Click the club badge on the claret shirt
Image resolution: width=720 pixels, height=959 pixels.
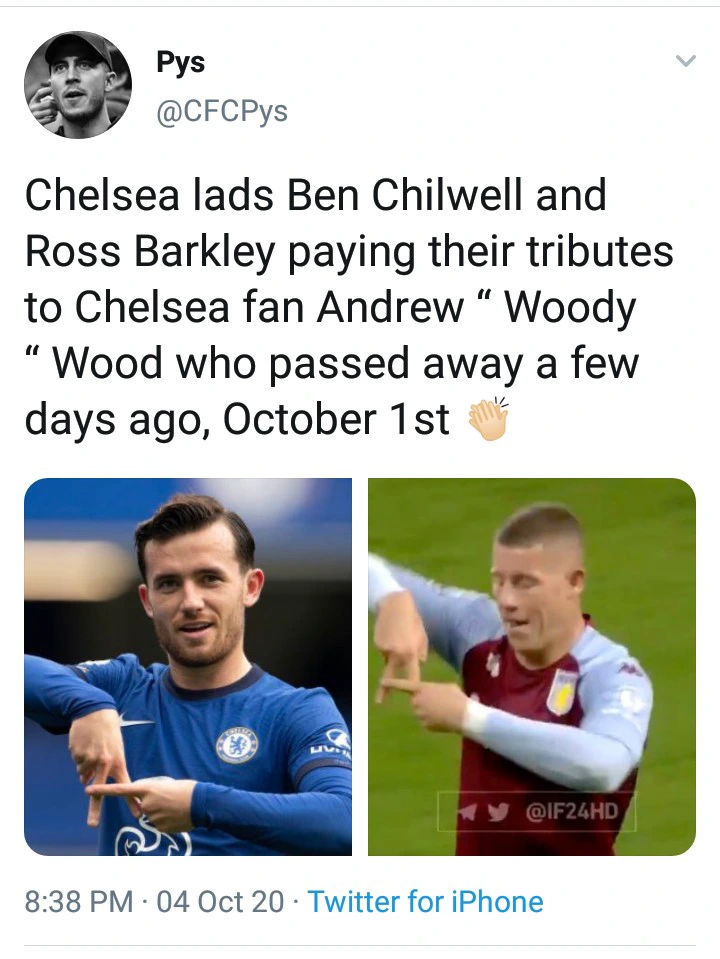562,692
